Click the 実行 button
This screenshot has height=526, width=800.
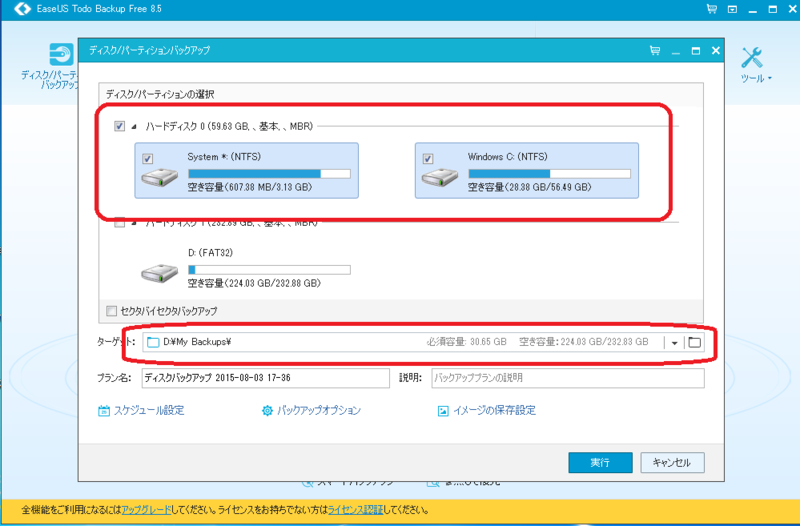click(x=601, y=463)
